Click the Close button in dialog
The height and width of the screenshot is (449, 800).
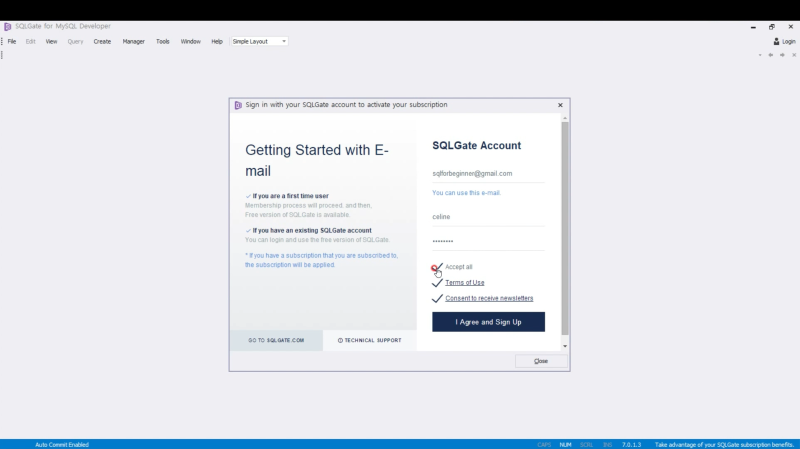coord(541,361)
